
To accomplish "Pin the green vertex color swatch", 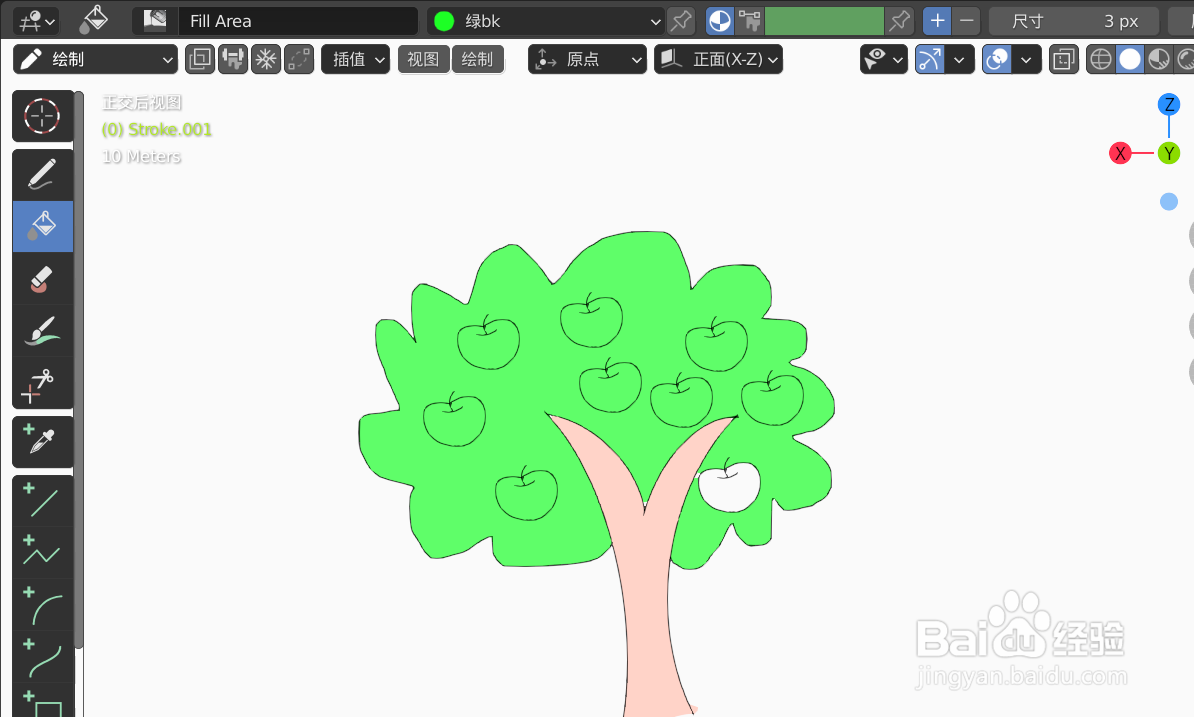I will (x=899, y=21).
